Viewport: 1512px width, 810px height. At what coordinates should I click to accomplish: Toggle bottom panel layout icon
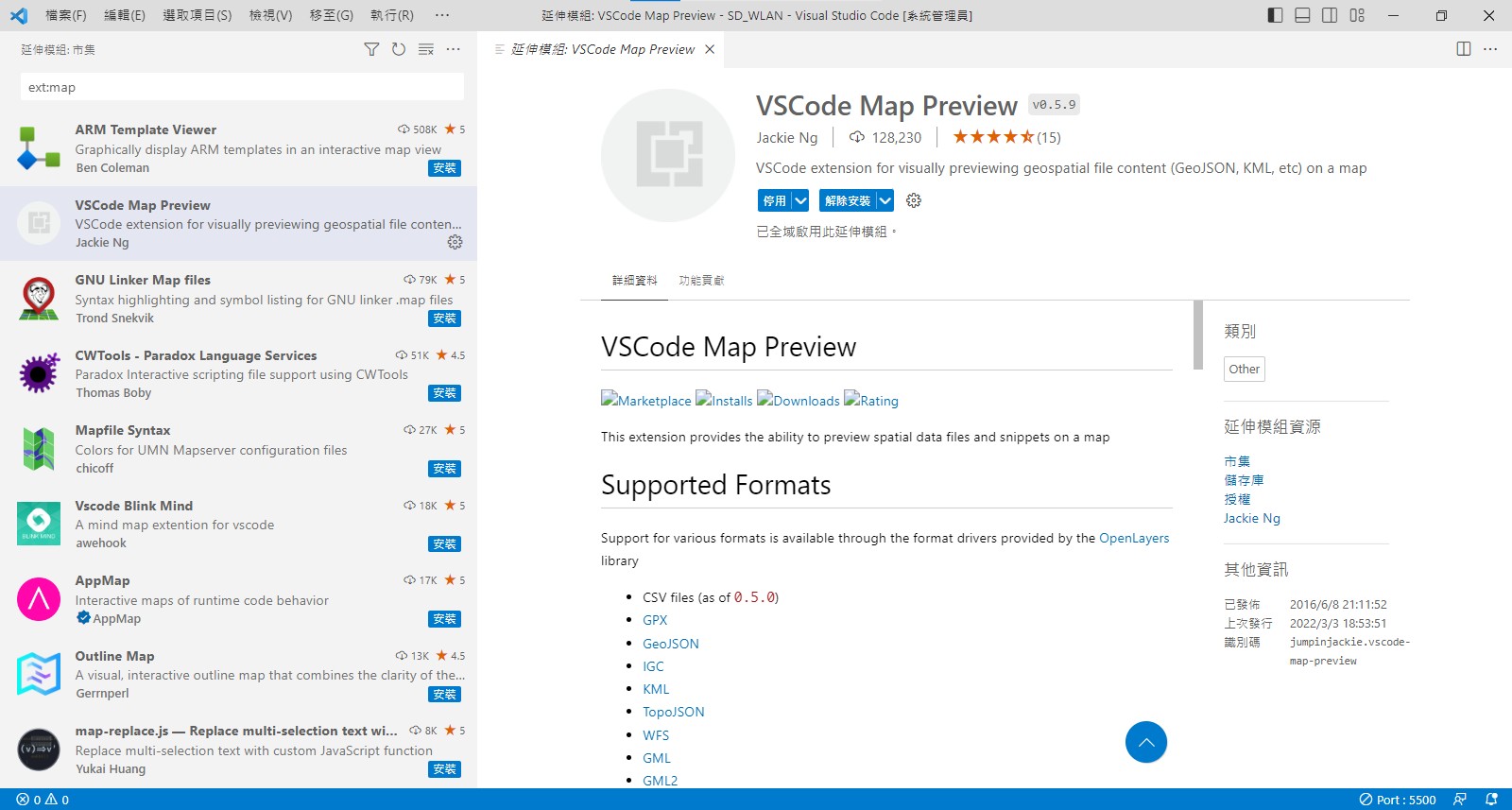click(1302, 15)
